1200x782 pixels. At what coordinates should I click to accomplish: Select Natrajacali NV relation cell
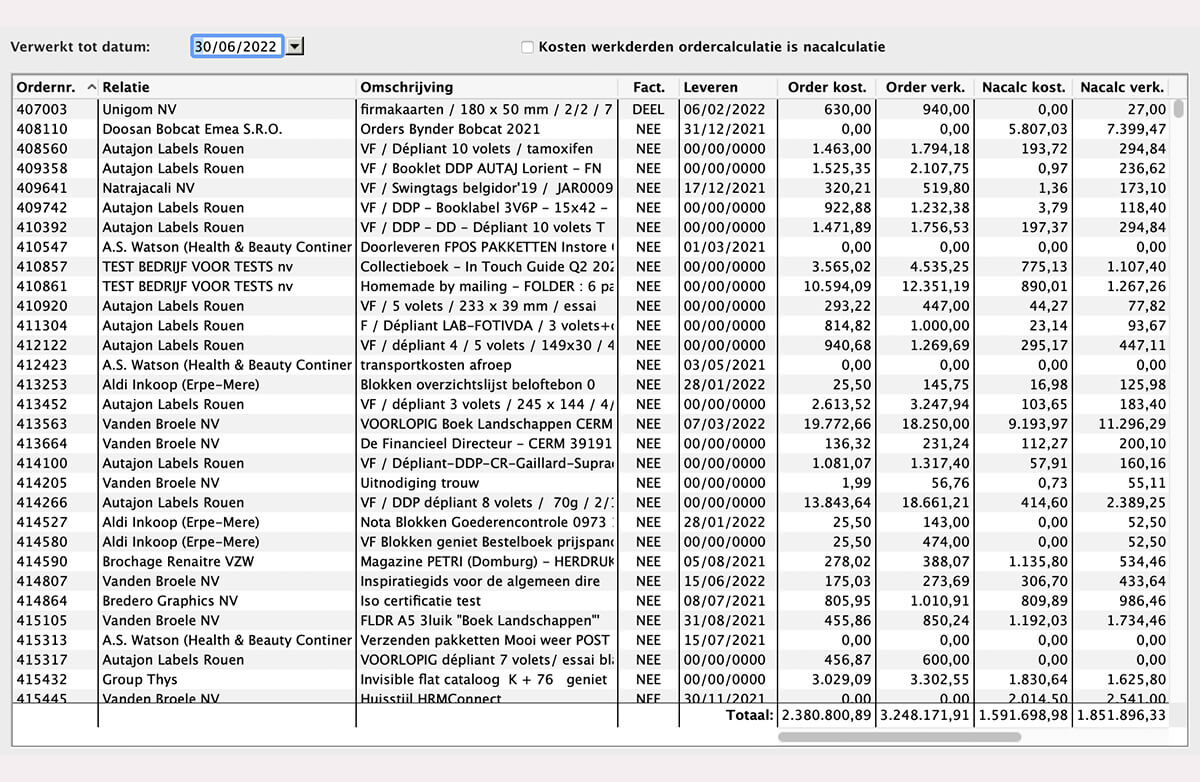point(148,188)
